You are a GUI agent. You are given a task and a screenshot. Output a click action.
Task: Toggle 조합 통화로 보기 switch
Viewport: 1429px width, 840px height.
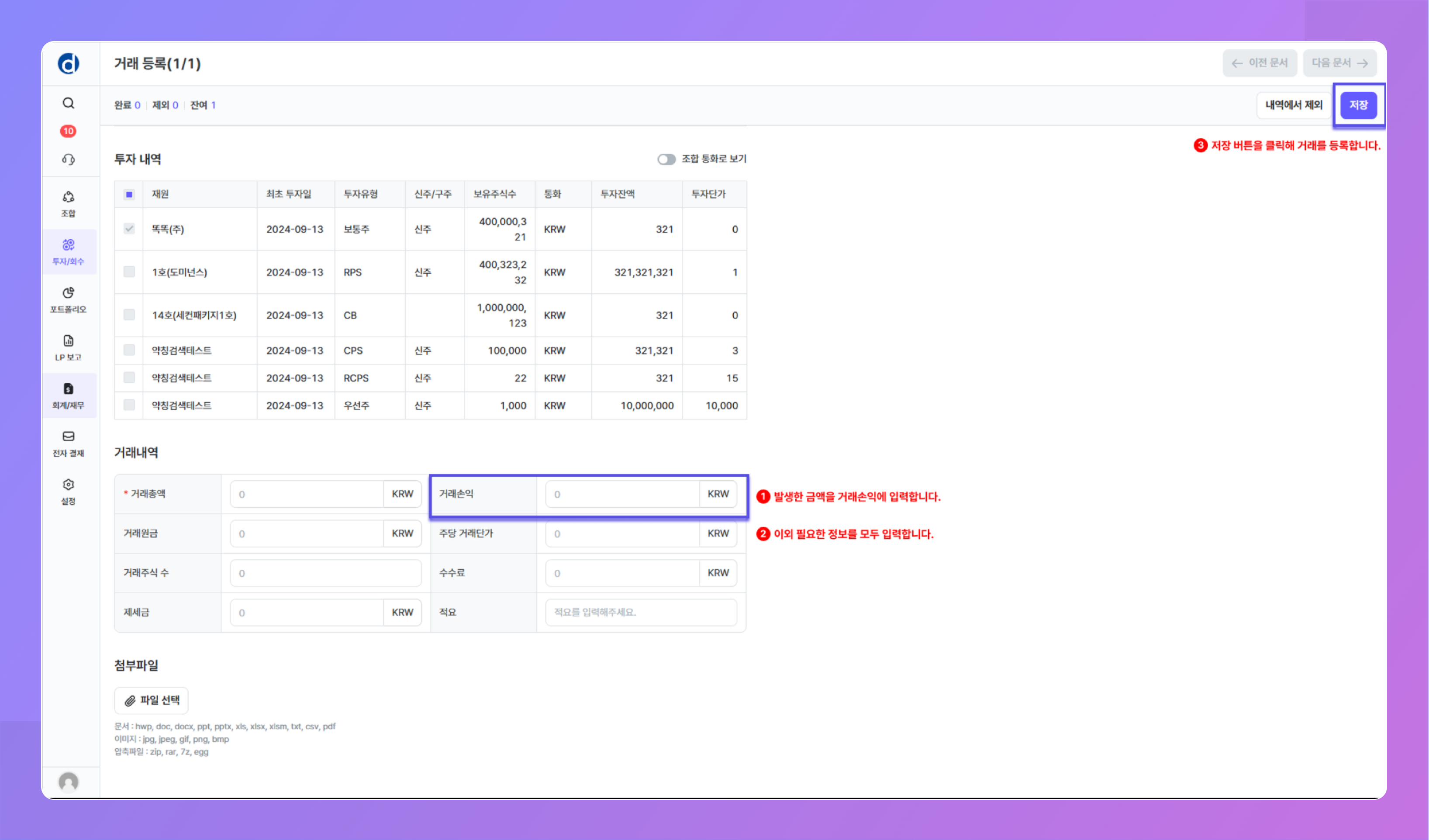click(666, 159)
